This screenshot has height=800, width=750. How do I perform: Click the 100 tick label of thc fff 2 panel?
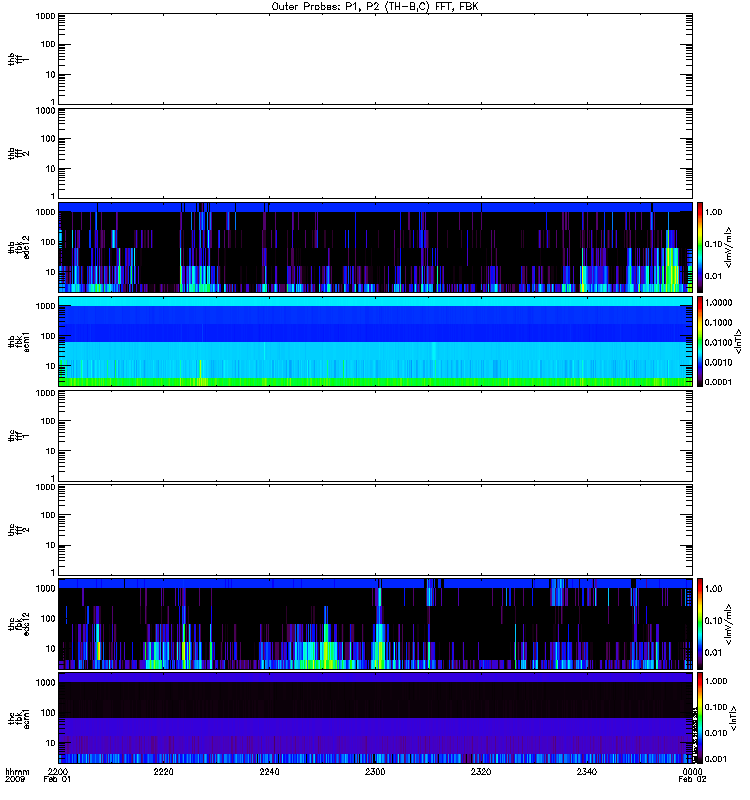coord(47,515)
